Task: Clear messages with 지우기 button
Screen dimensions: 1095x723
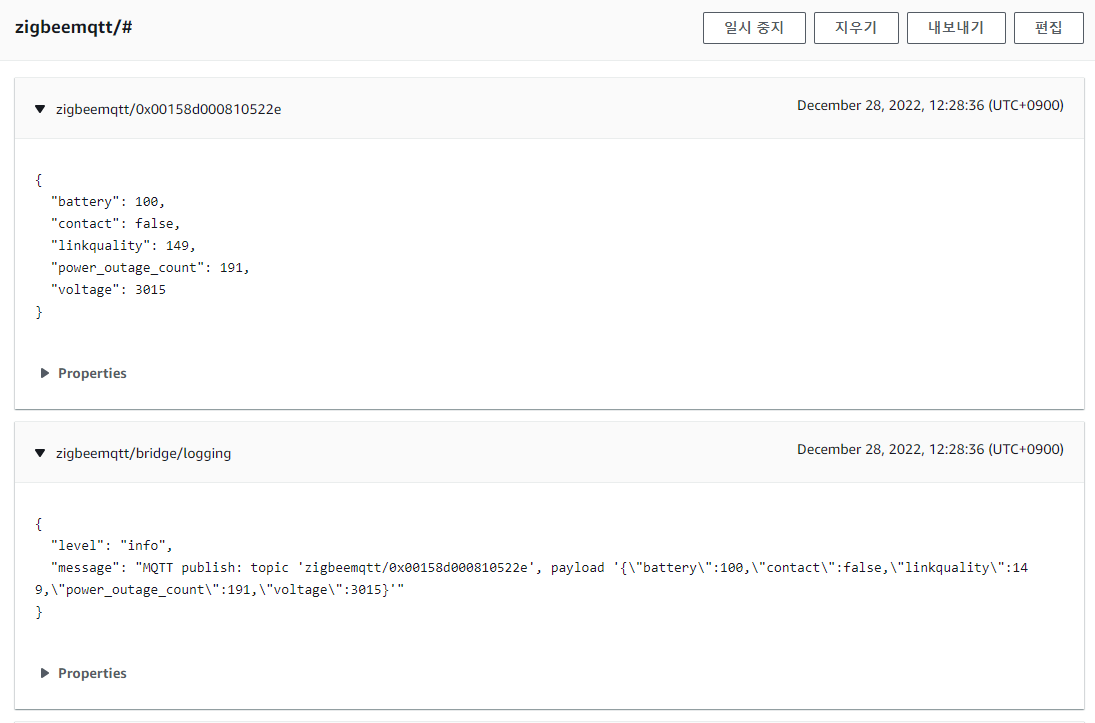Action: click(856, 28)
